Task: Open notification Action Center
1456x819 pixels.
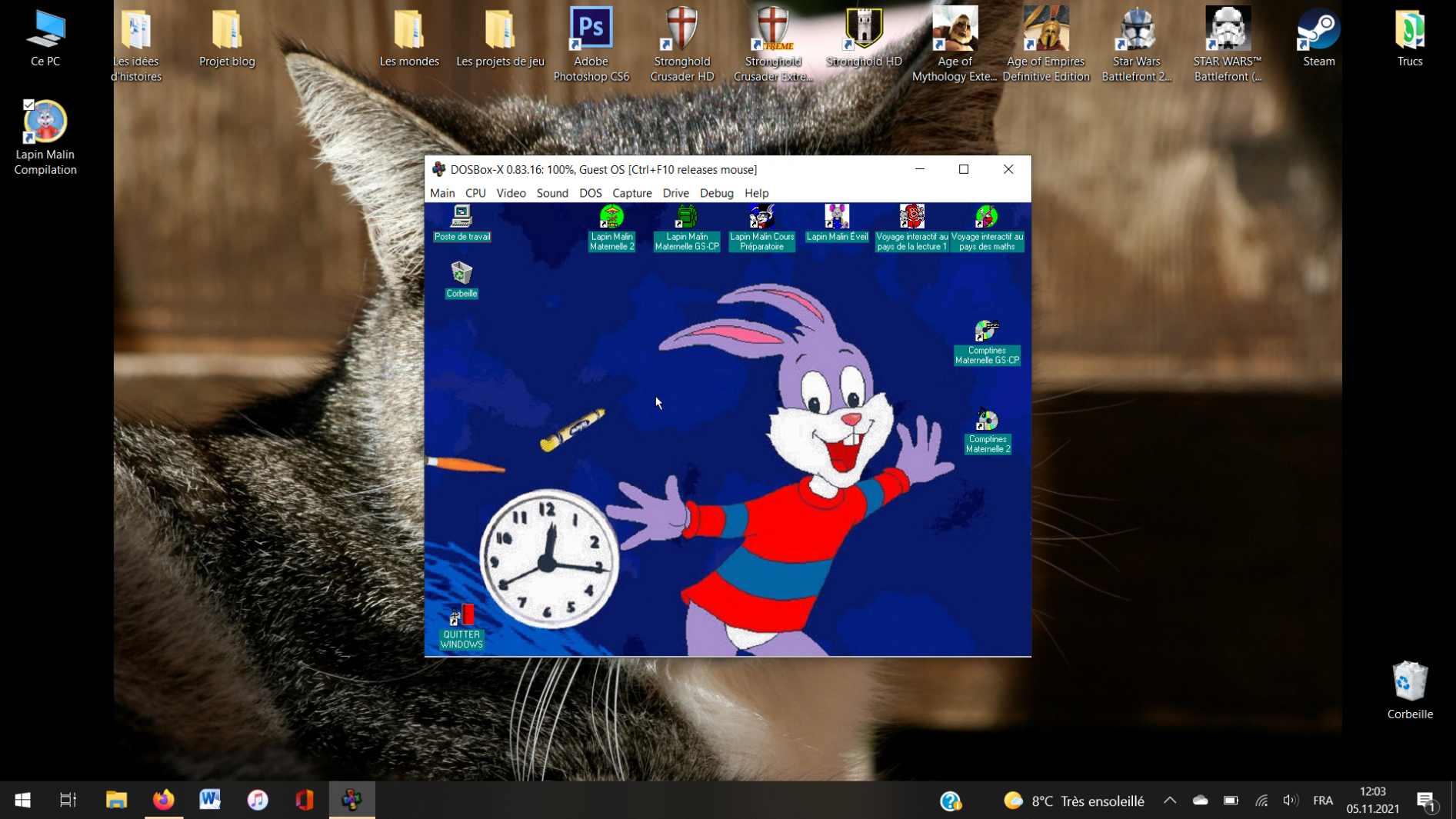Action: (x=1428, y=801)
